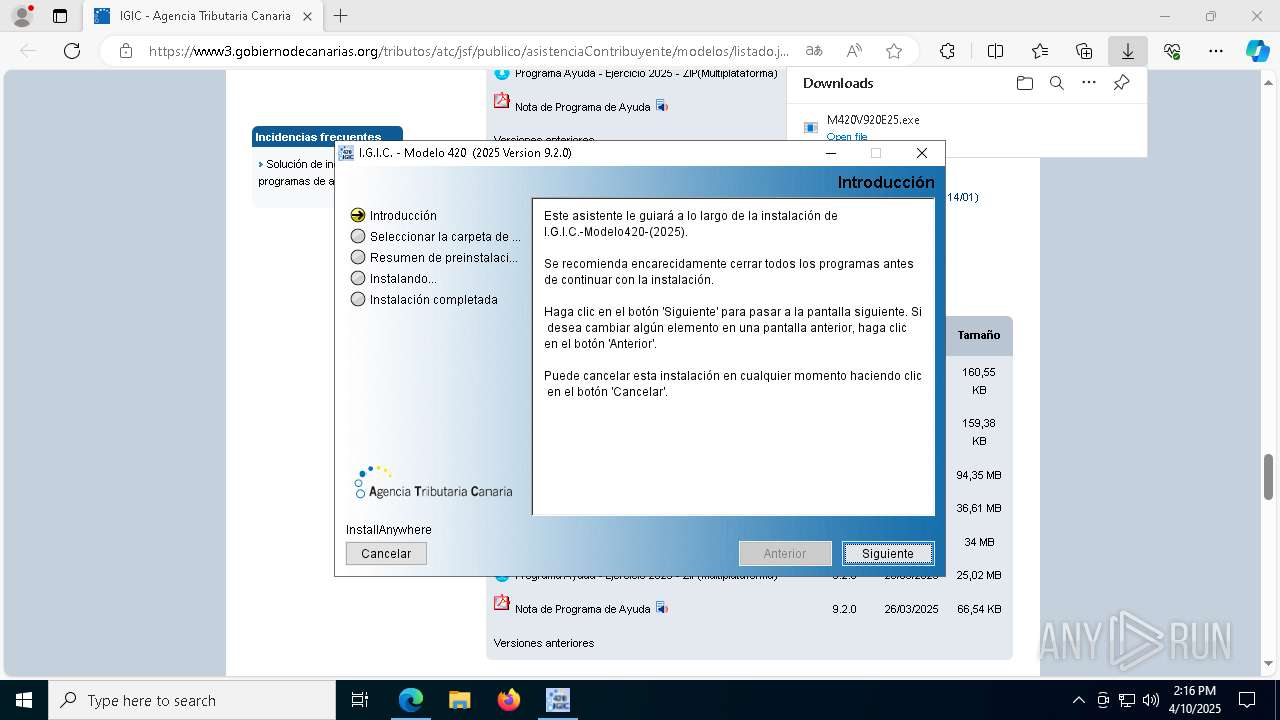Screen dimensions: 1280x720
Task: Click the Type here to search box
Action: point(192,700)
